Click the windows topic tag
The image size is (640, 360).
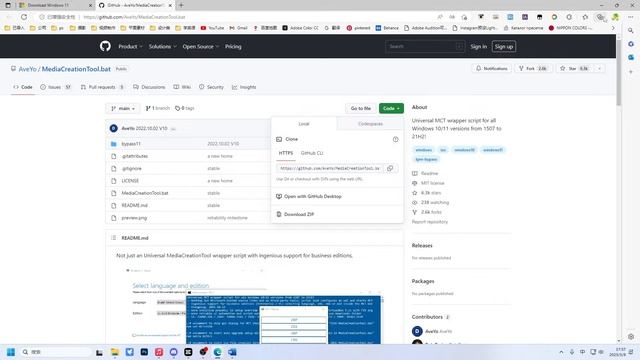point(423,150)
